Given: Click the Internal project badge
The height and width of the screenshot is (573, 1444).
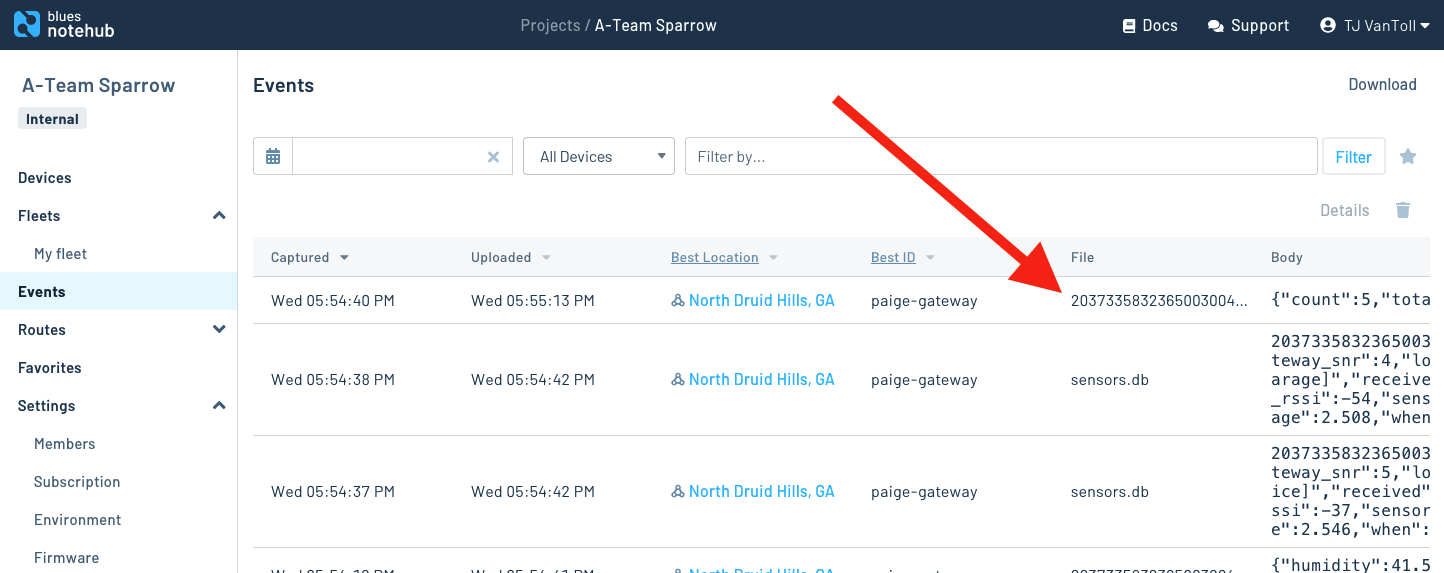Looking at the screenshot, I should (52, 118).
